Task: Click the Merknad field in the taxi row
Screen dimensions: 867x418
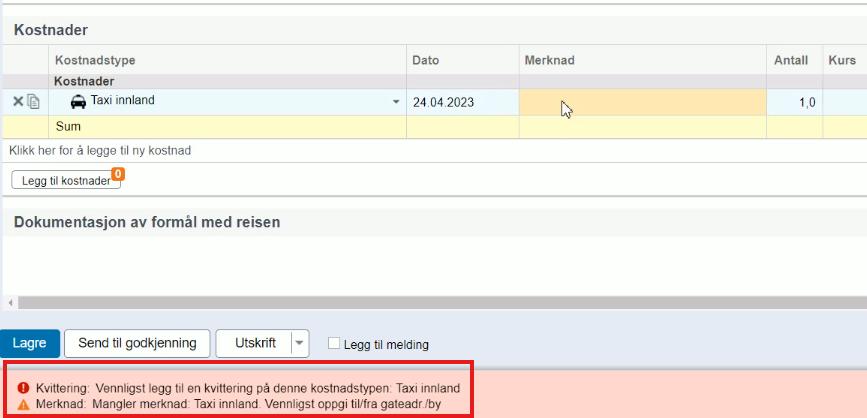Action: click(642, 102)
